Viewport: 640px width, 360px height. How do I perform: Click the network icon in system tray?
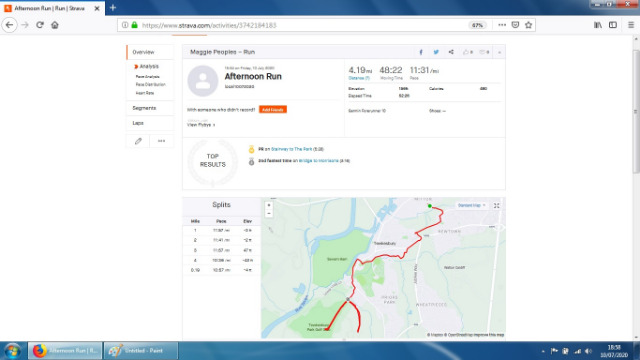tap(577, 351)
